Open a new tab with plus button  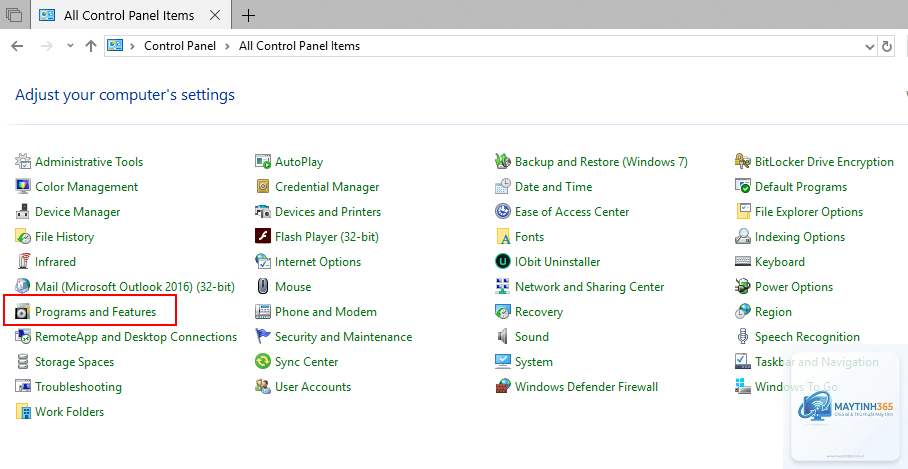click(248, 15)
